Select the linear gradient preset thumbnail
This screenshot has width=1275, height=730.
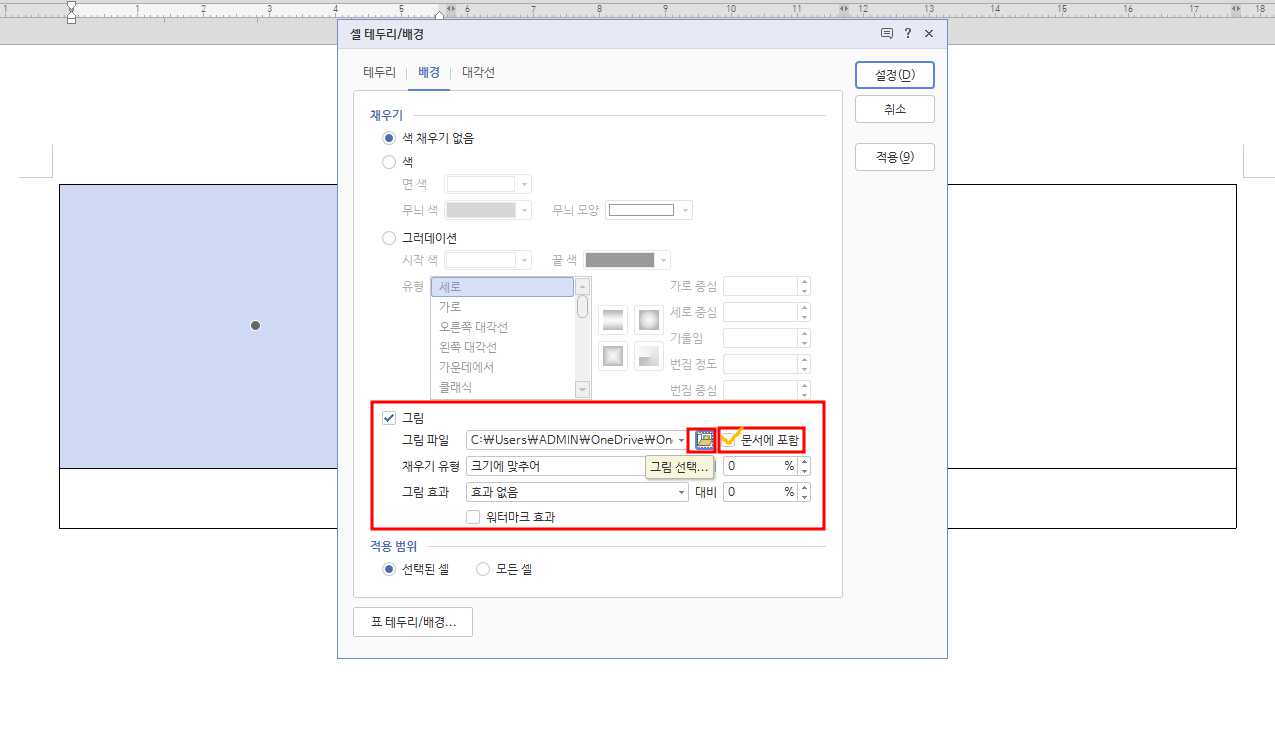pyautogui.click(x=613, y=320)
